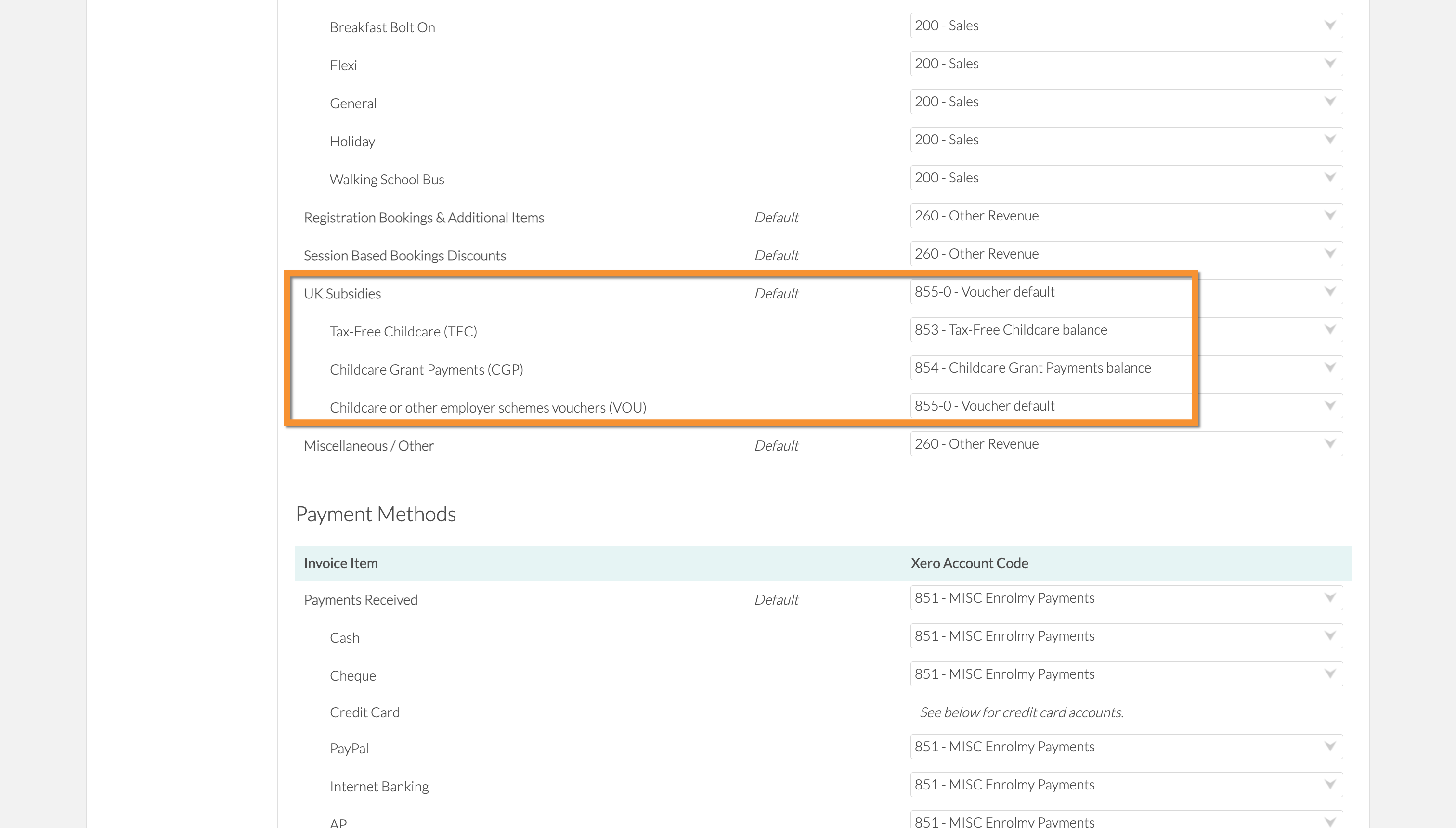The width and height of the screenshot is (1456, 828).
Task: Open the Walking School Bus account dropdown
Action: click(1126, 178)
